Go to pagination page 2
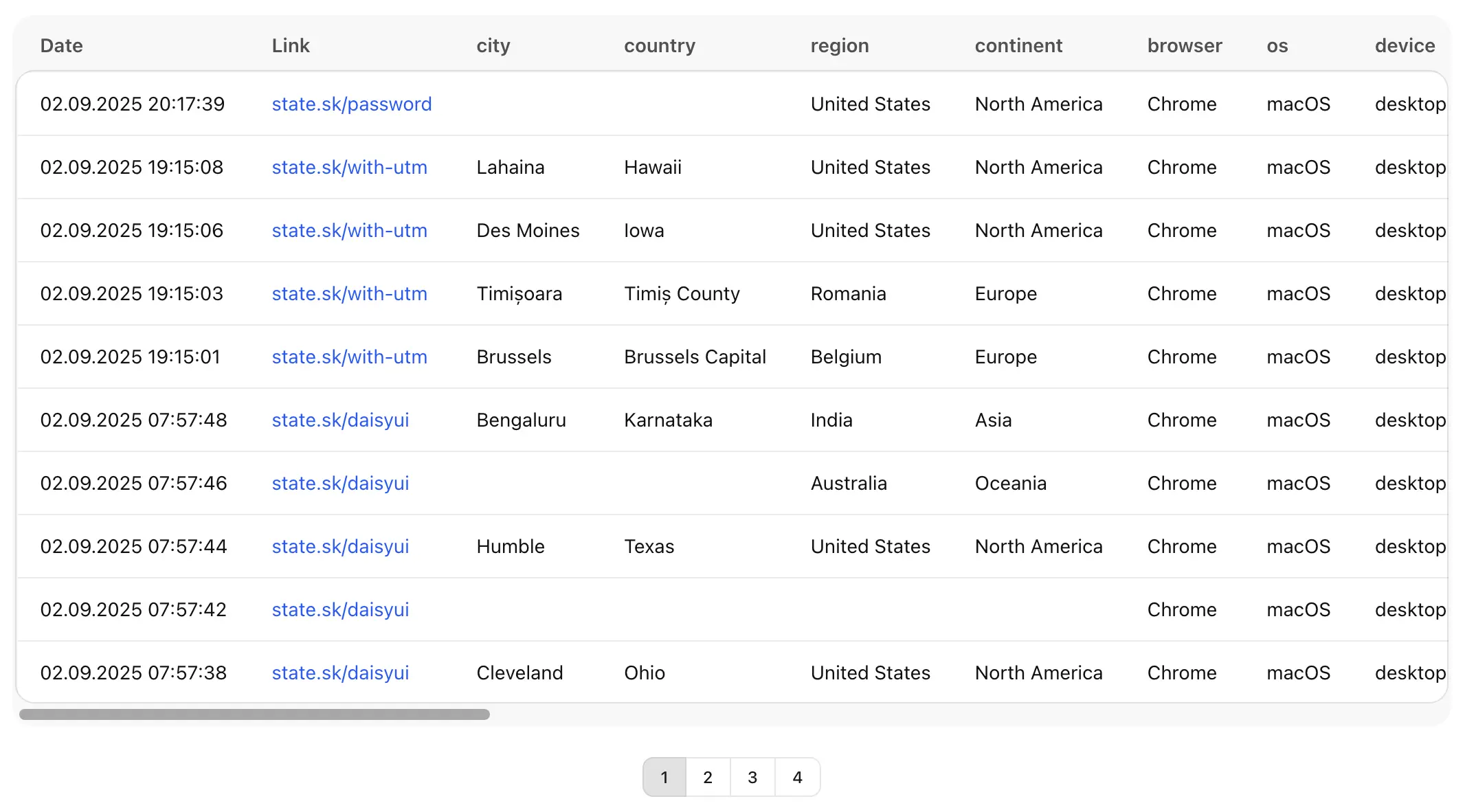This screenshot has height=812, width=1465. 708,777
